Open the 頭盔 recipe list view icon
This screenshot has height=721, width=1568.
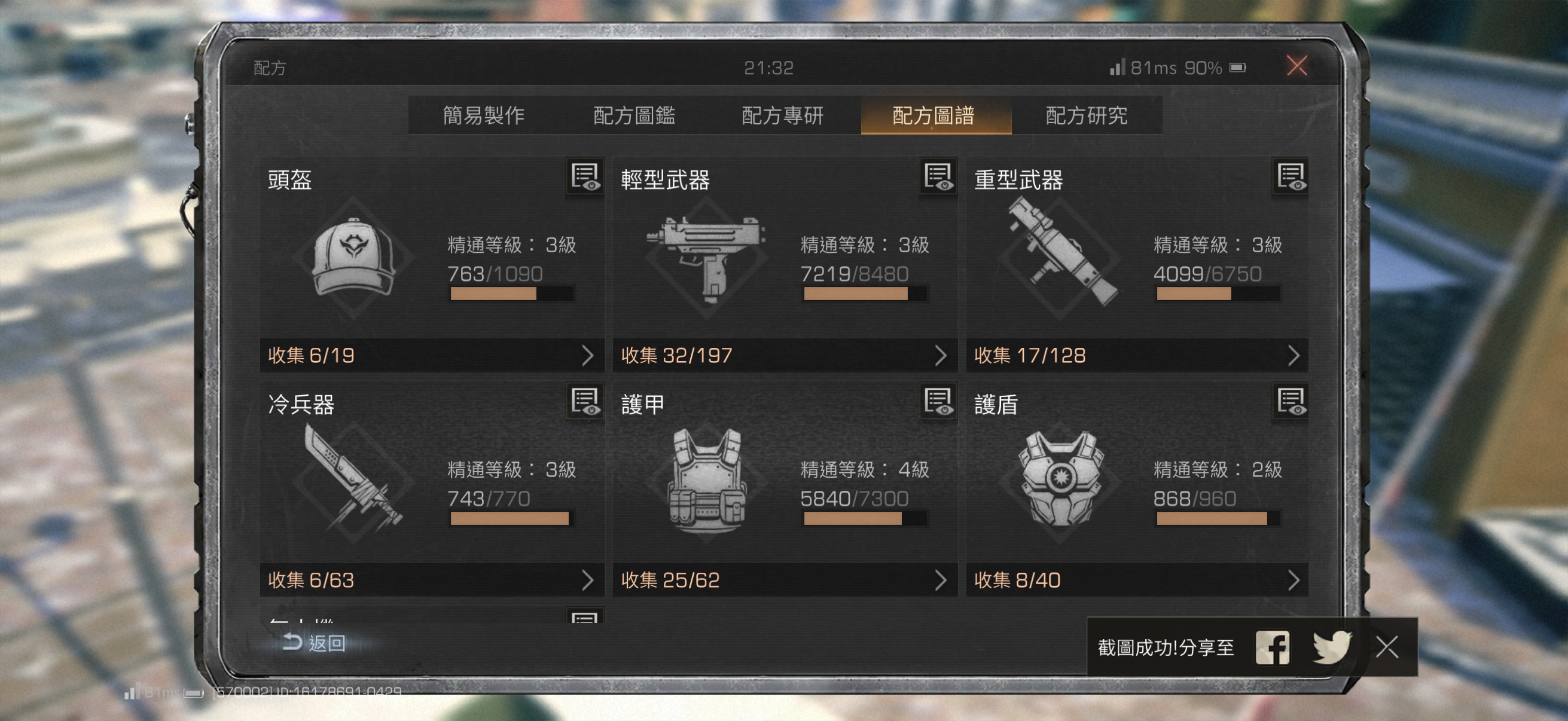[585, 177]
